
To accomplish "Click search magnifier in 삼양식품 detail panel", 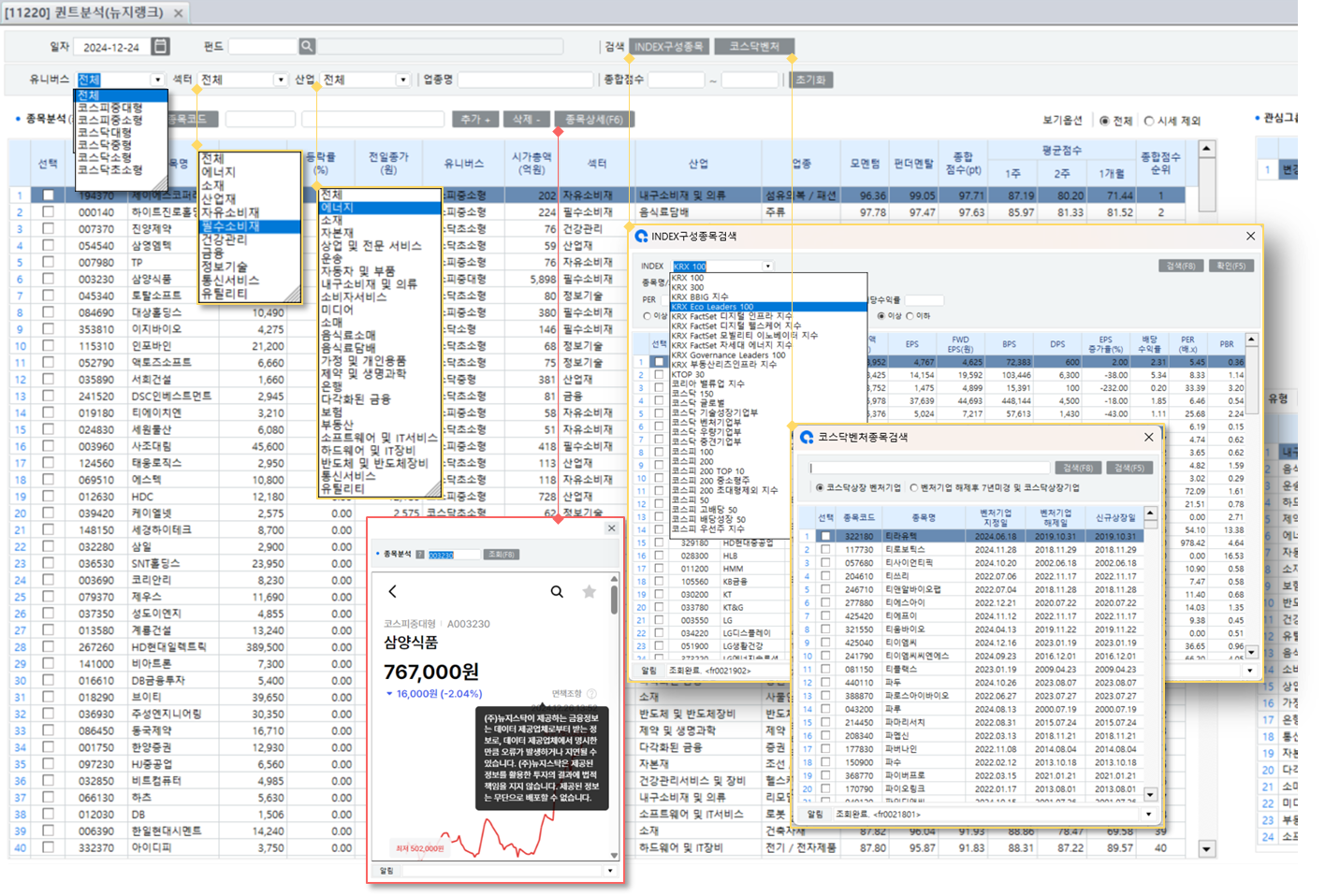I will (x=557, y=591).
